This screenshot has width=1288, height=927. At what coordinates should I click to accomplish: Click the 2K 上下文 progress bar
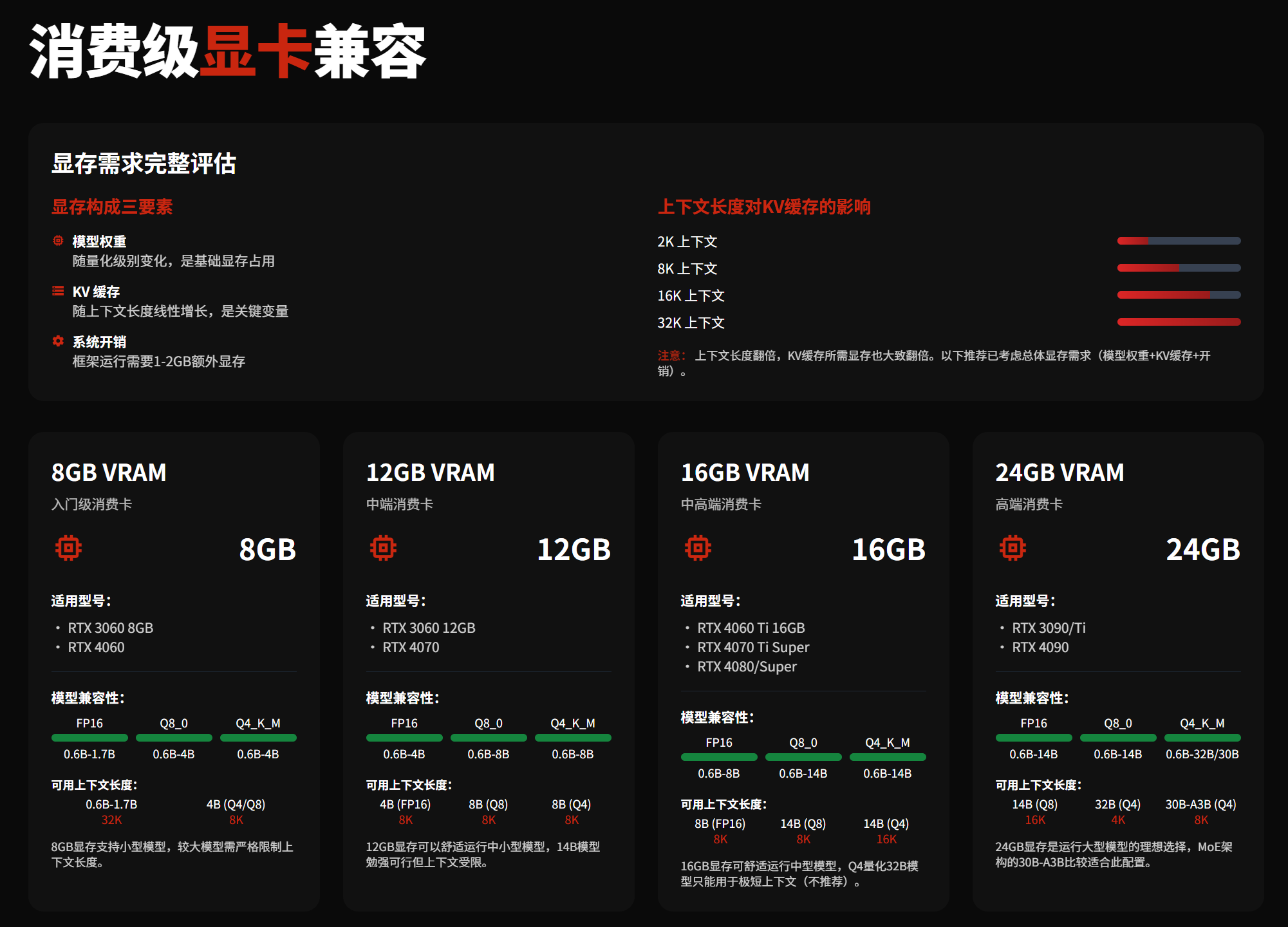(1179, 241)
